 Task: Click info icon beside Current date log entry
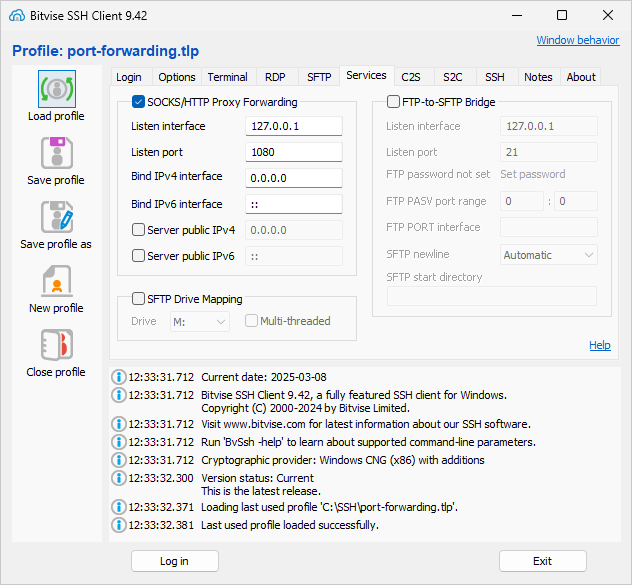(118, 377)
